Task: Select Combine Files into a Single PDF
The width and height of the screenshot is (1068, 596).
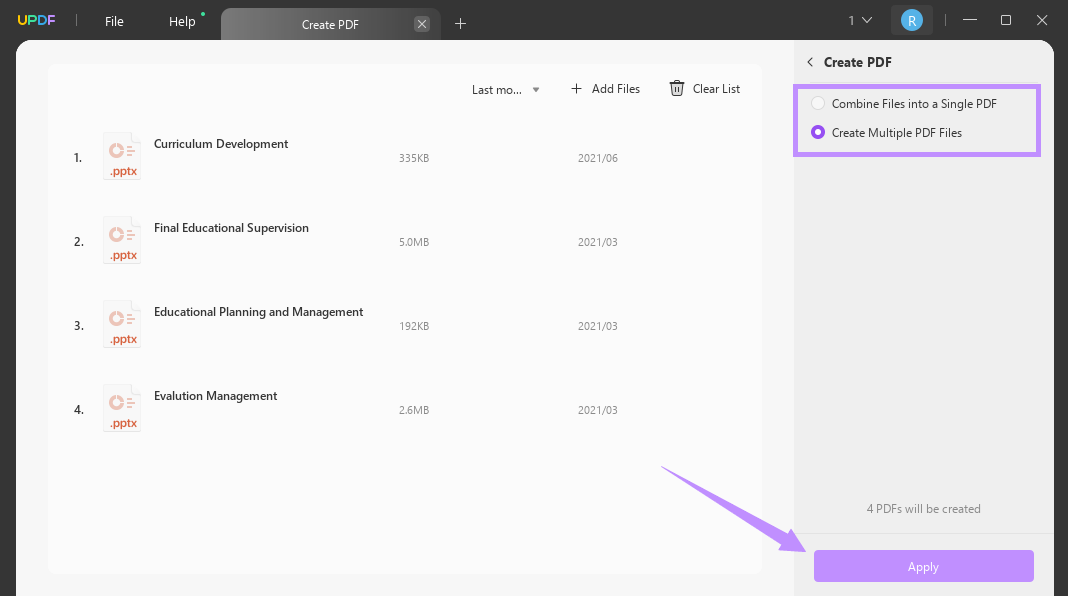Action: [x=819, y=104]
